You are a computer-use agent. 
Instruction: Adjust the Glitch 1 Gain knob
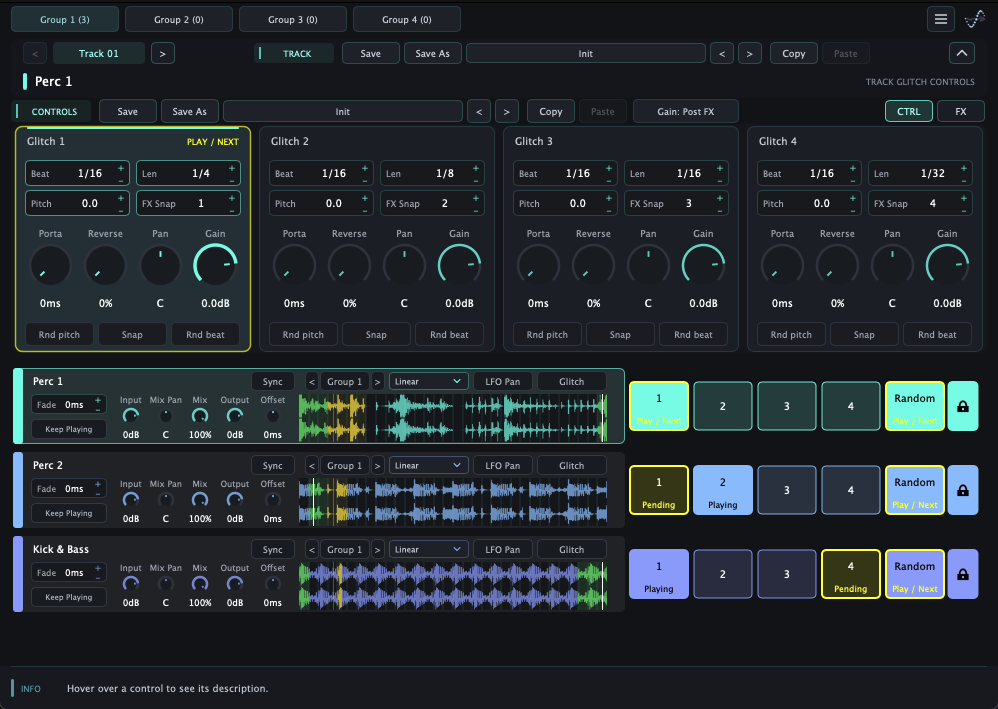coord(215,265)
